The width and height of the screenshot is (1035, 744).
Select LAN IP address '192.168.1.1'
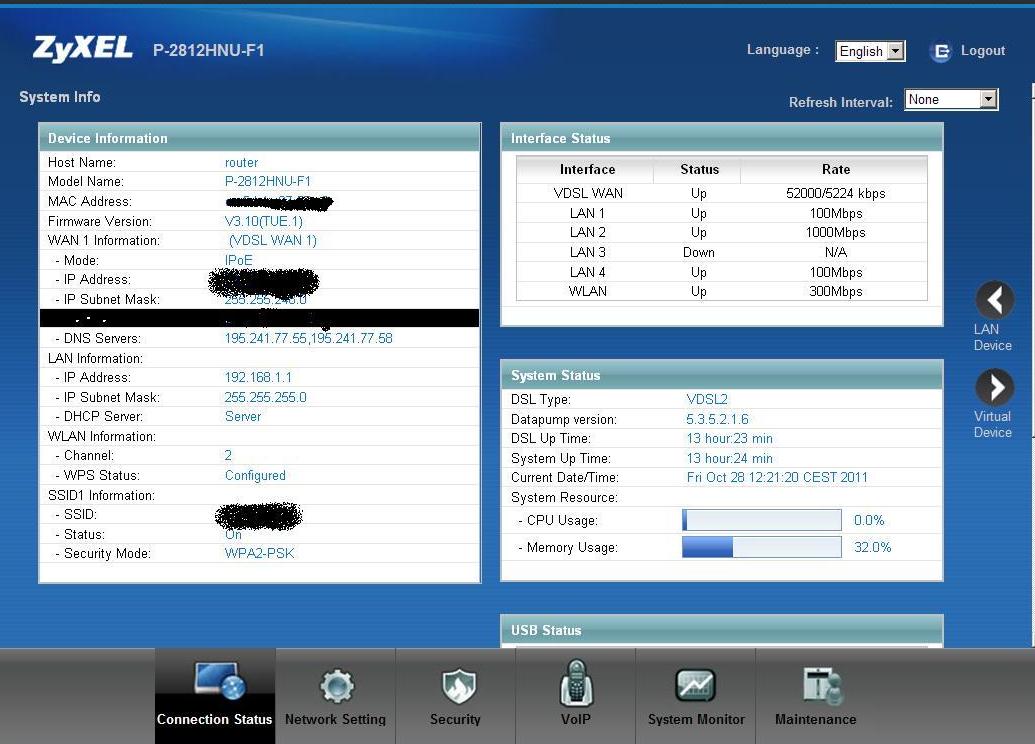[258, 377]
